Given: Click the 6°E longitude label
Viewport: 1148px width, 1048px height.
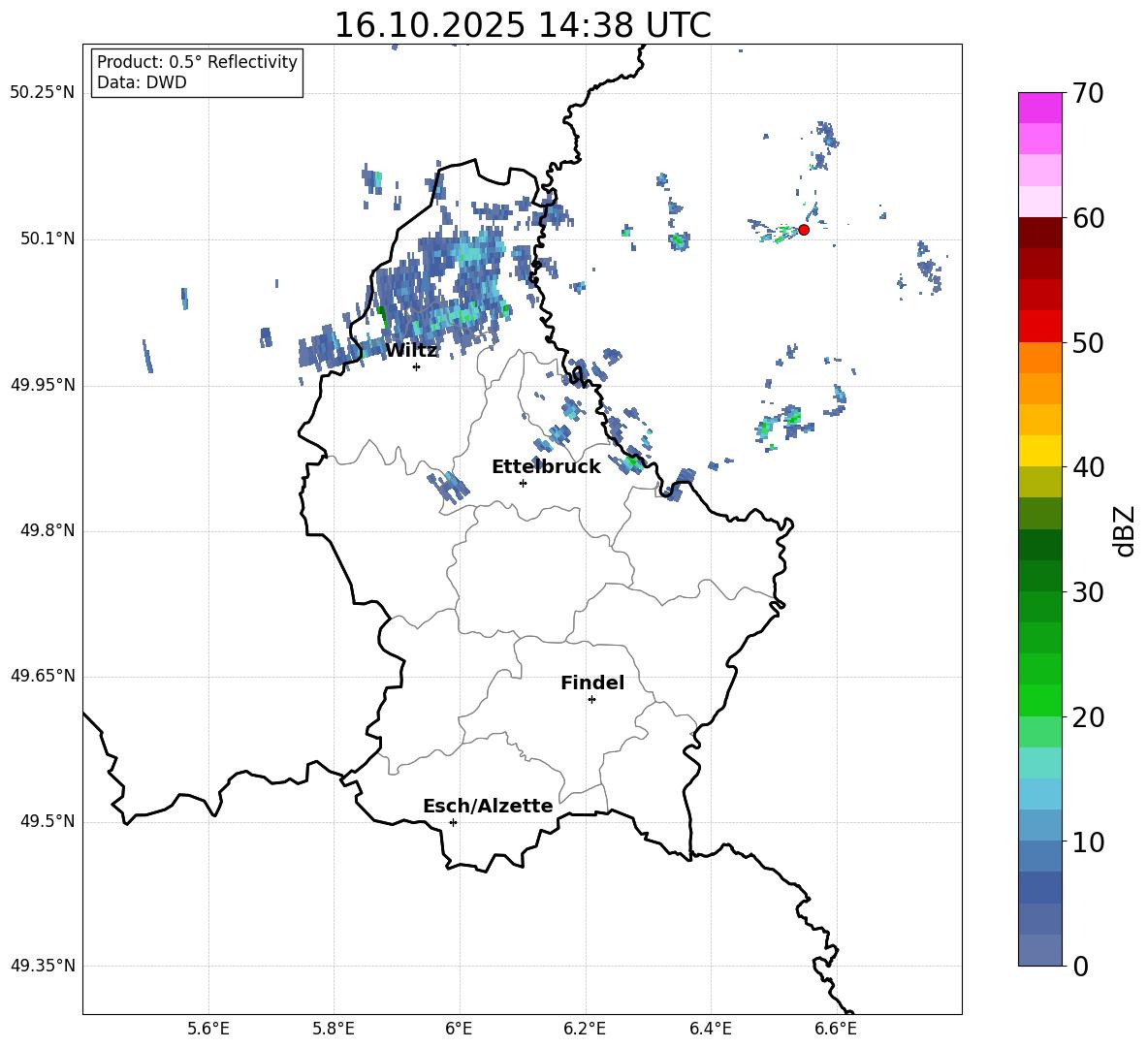Looking at the screenshot, I should [x=459, y=1029].
